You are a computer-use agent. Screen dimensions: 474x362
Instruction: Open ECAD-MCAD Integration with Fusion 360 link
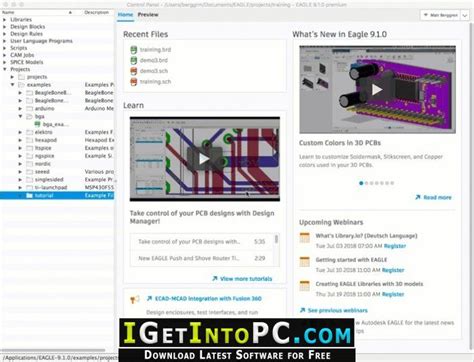(208, 299)
